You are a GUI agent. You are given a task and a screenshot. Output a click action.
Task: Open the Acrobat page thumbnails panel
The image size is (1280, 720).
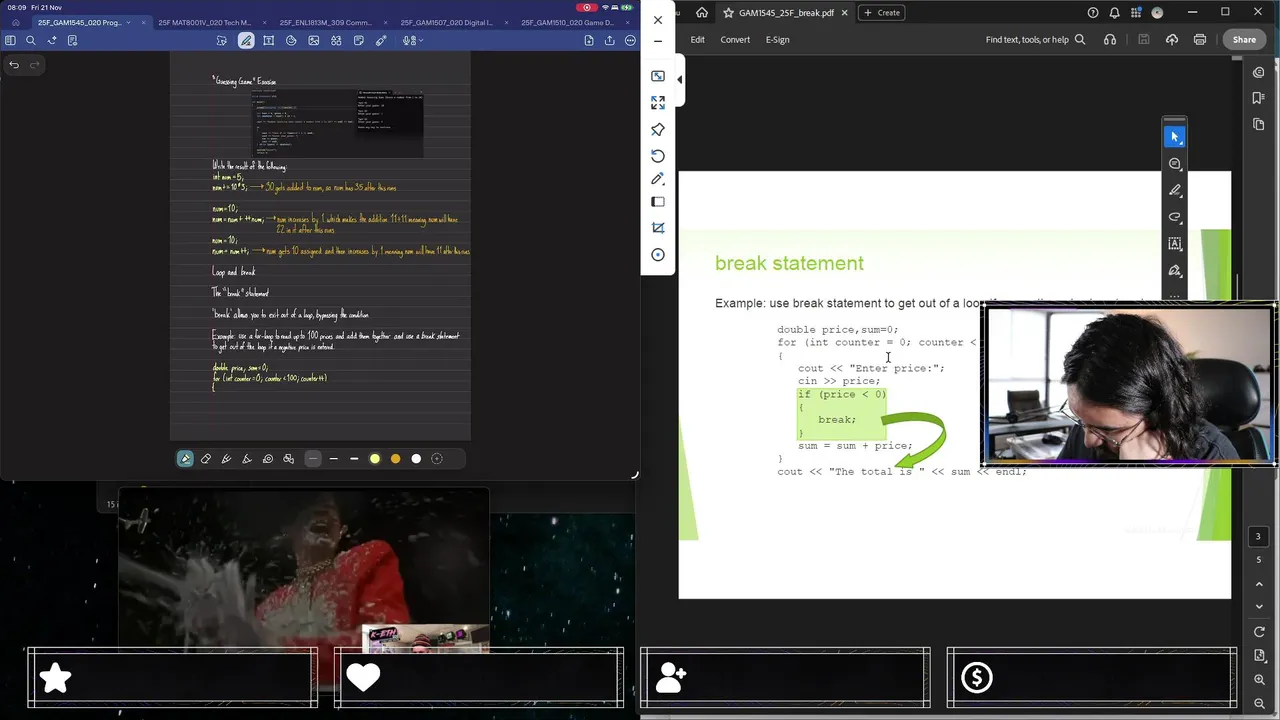coord(1259,124)
